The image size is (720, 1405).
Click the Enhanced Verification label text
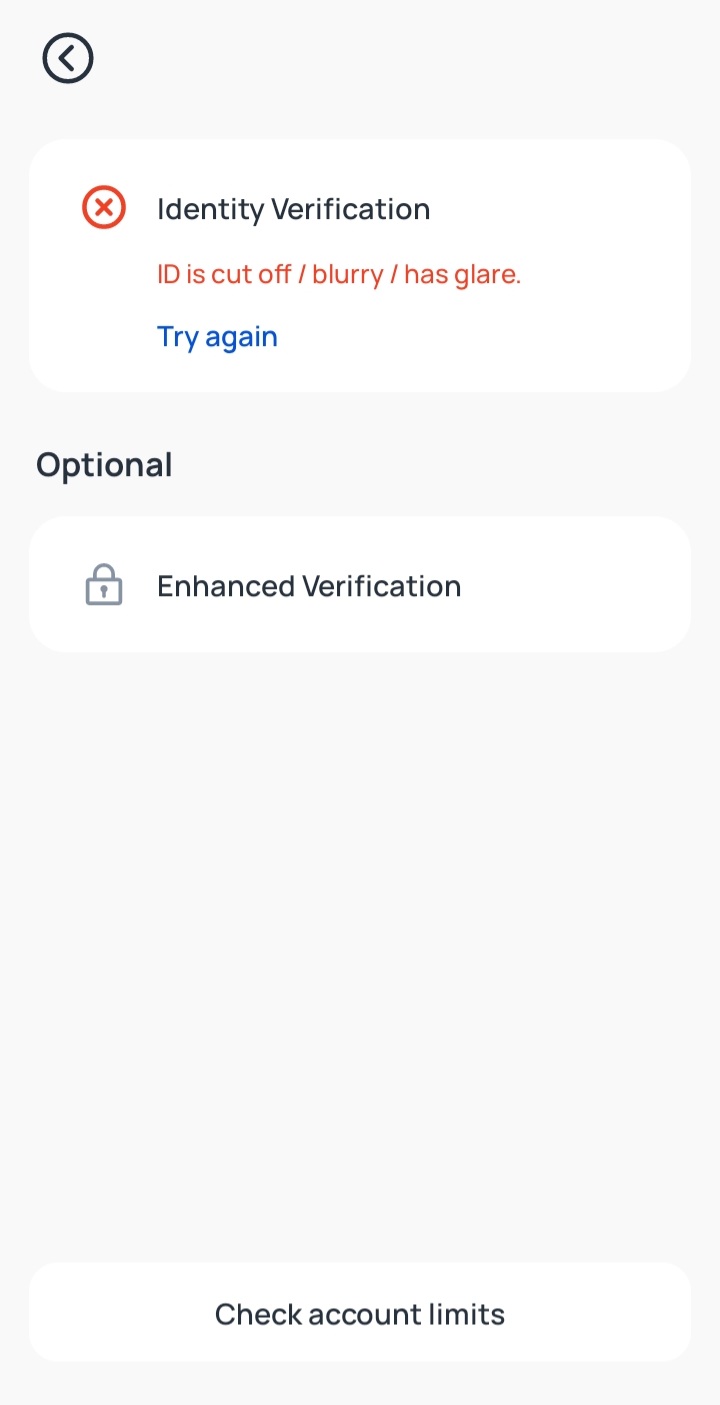pos(309,586)
